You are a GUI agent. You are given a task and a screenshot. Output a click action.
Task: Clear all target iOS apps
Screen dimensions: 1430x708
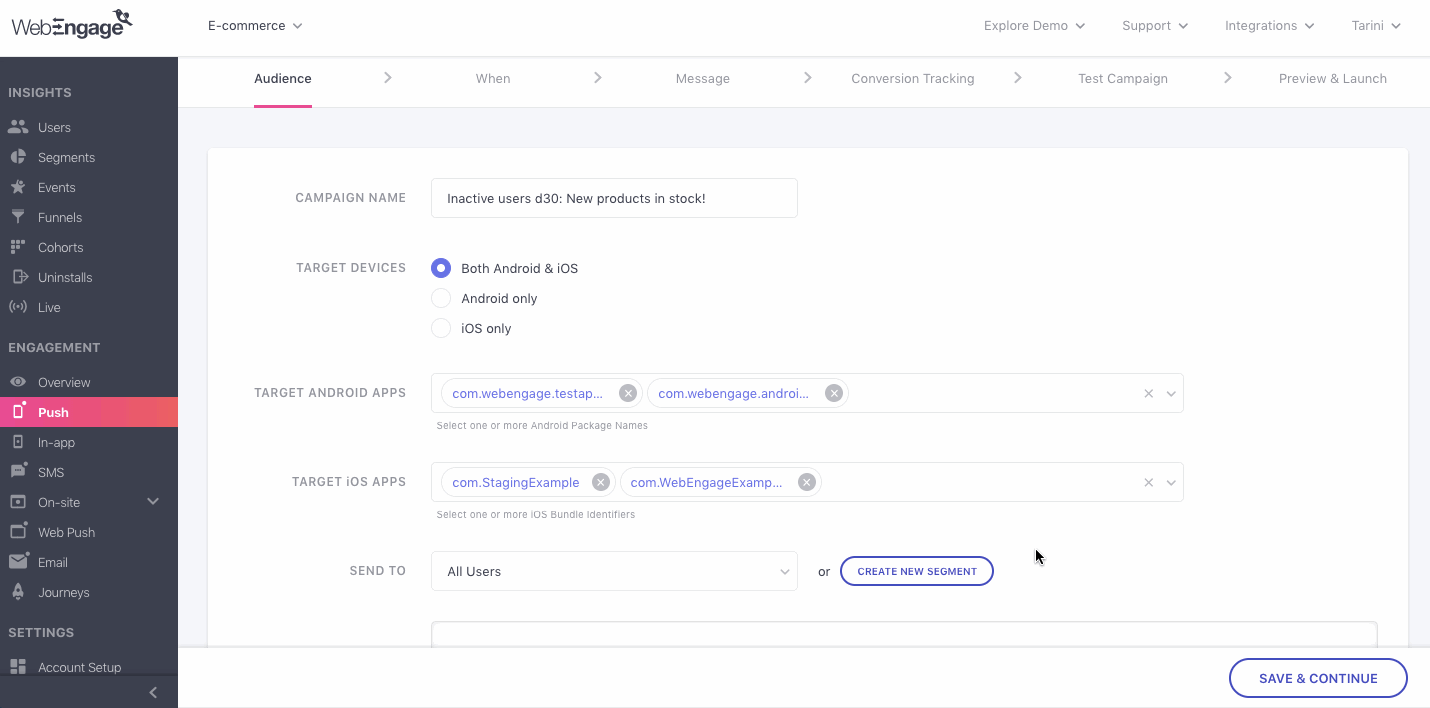1149,483
